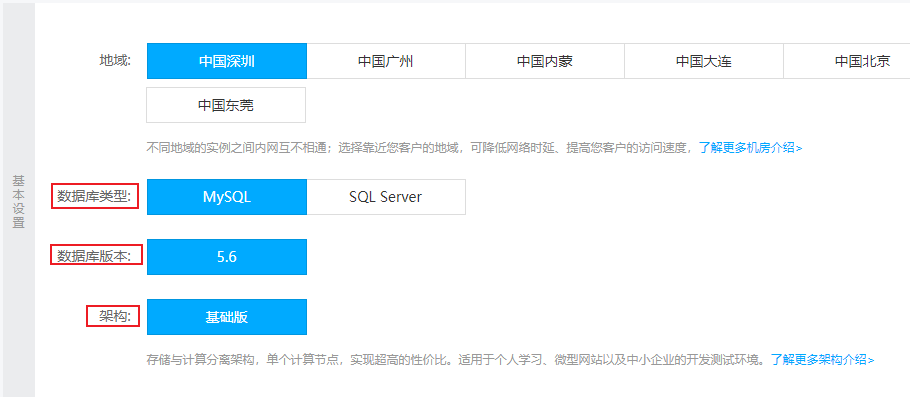This screenshot has height=397, width=910.
Task: Select the 中国深圳 region option
Action: [226, 61]
